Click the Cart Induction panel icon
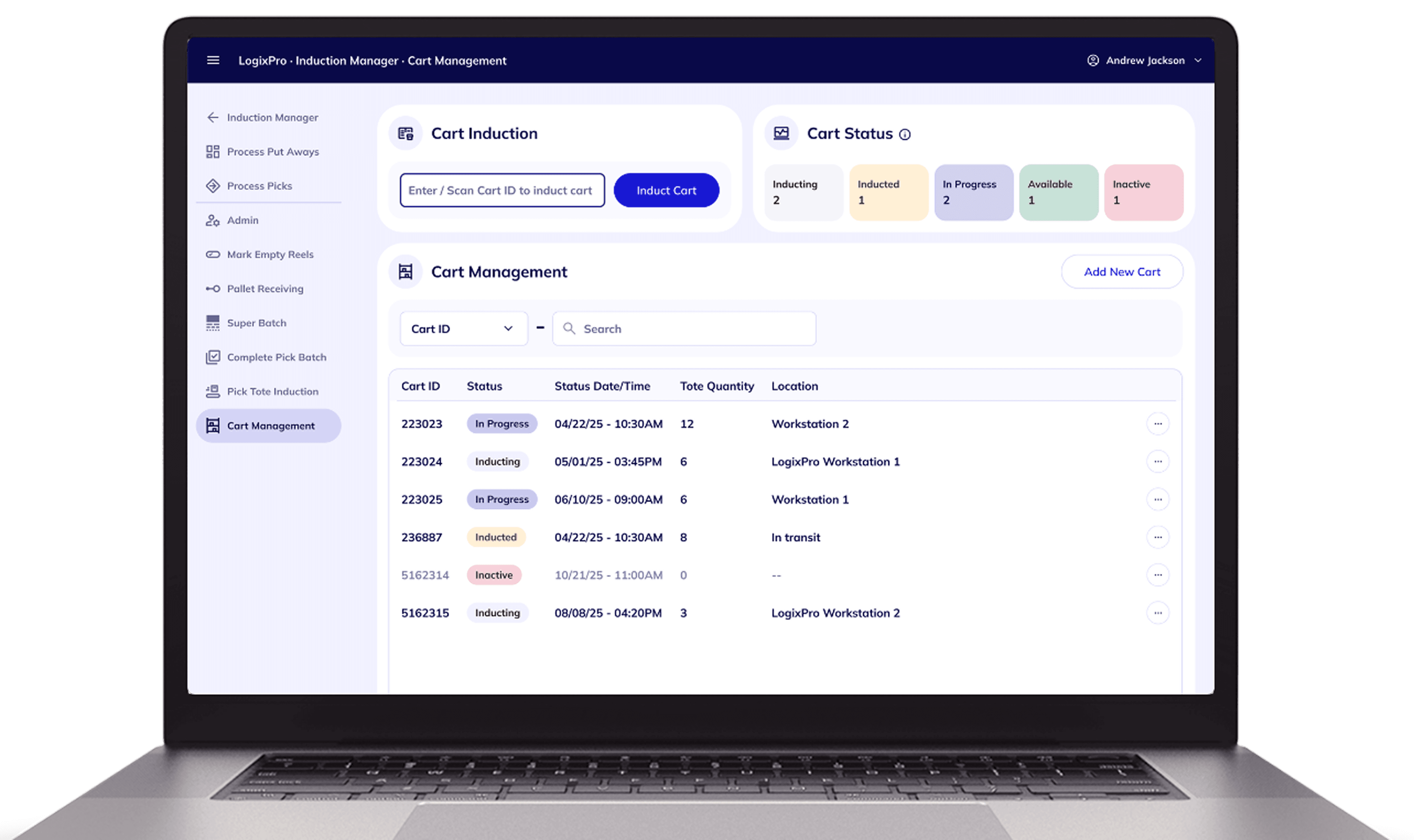Image resolution: width=1414 pixels, height=840 pixels. [x=405, y=134]
